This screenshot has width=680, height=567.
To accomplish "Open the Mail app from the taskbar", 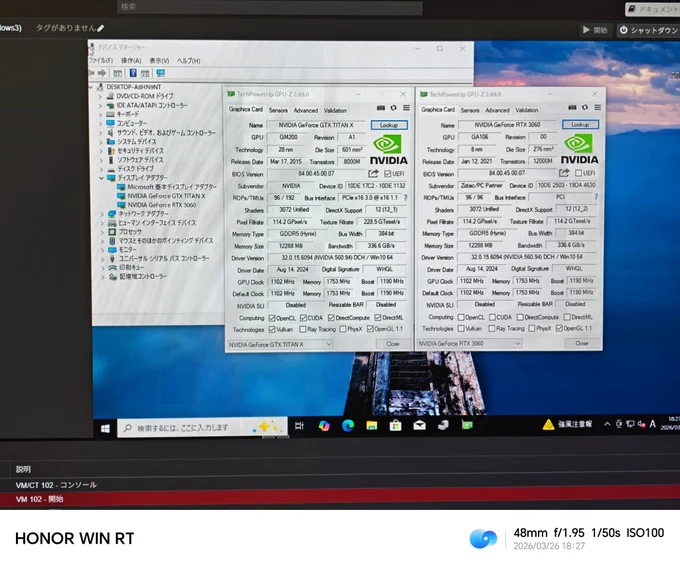I will click(419, 426).
